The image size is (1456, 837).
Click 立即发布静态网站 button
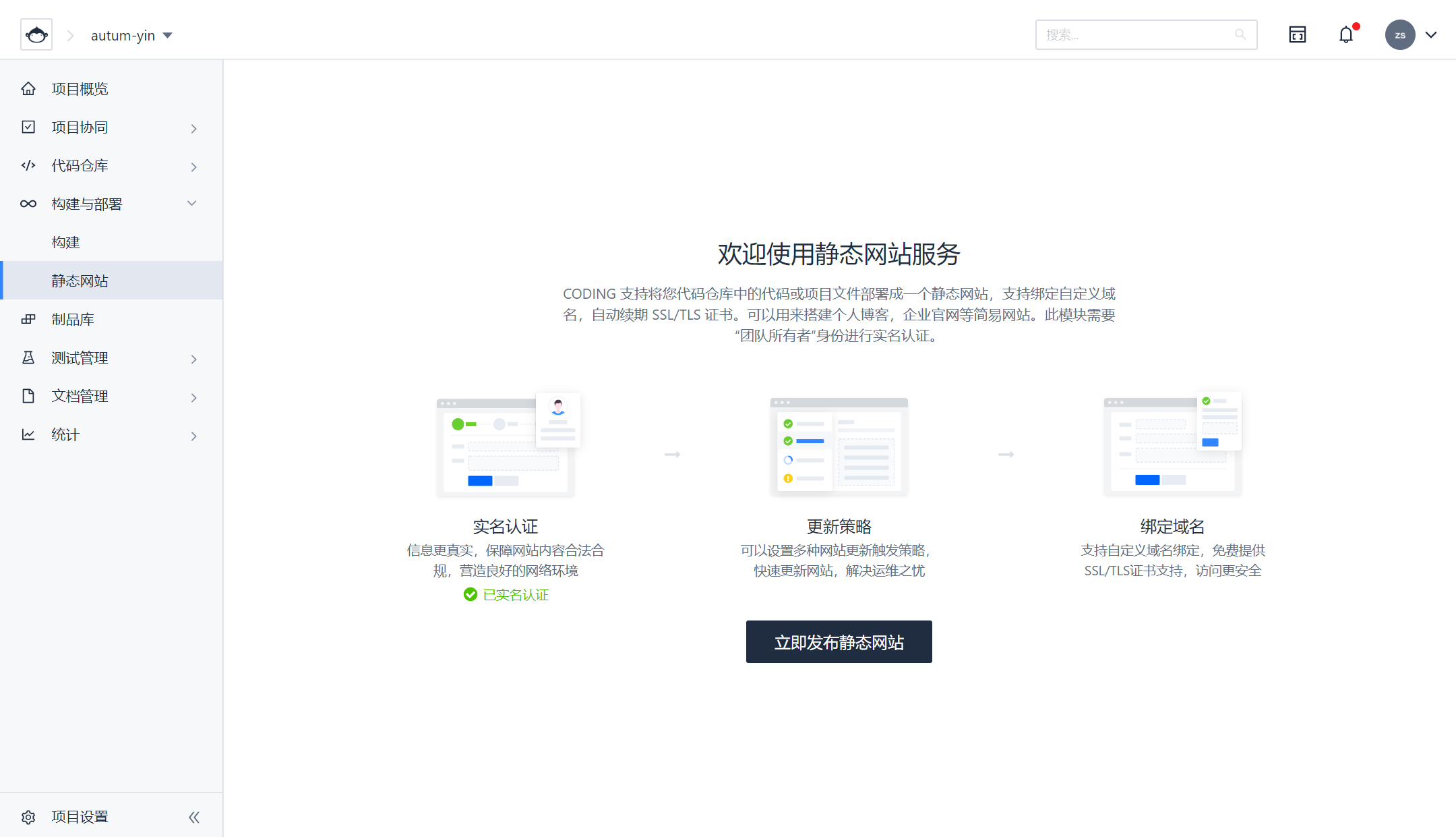tap(839, 641)
